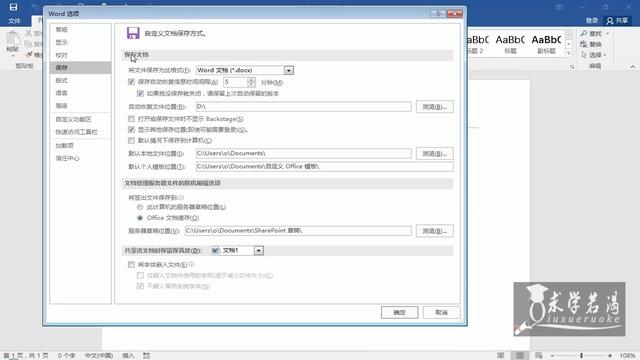Open the 高级 options category
This screenshot has height=360, width=640.
[x=80, y=106]
